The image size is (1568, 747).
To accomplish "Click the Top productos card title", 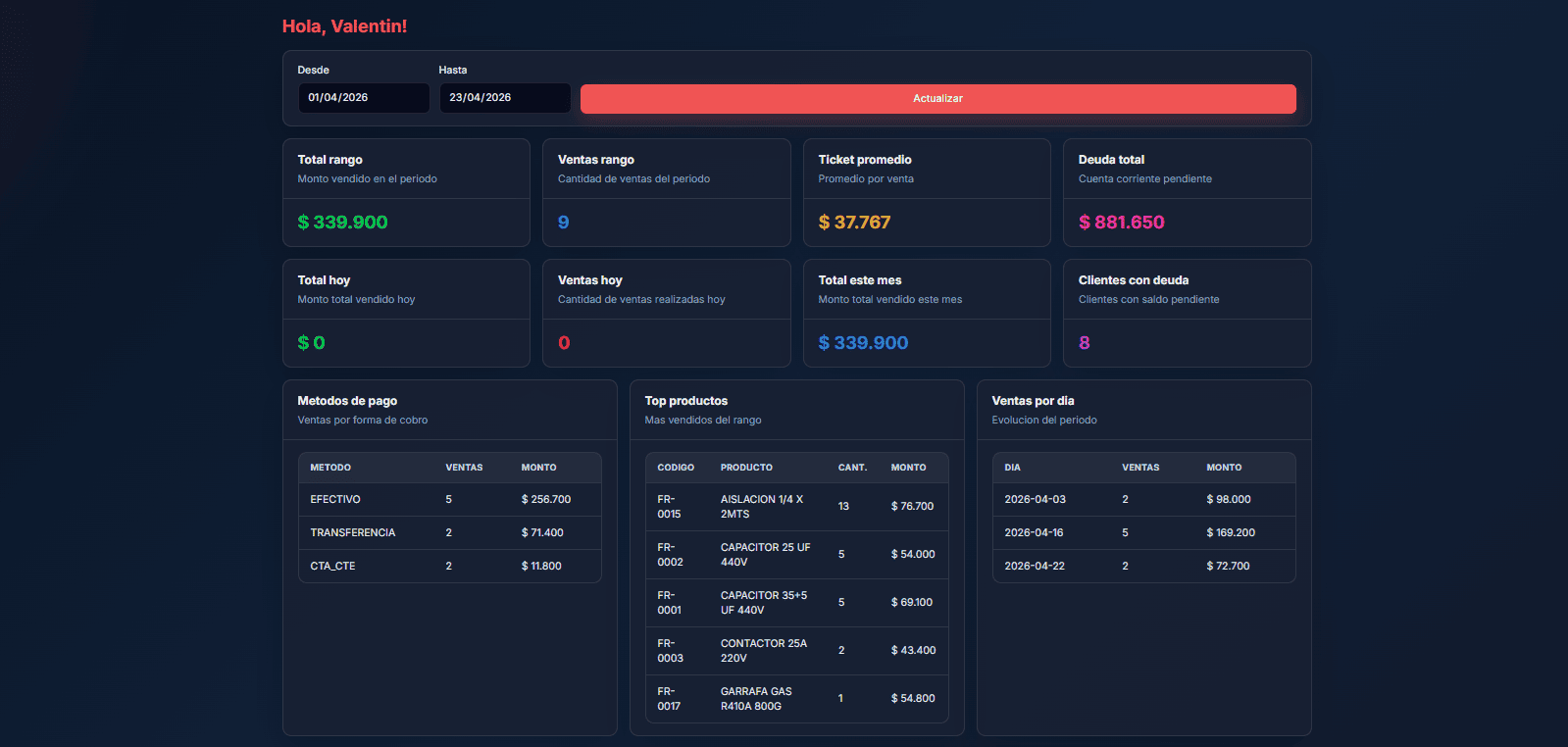I will [x=686, y=401].
